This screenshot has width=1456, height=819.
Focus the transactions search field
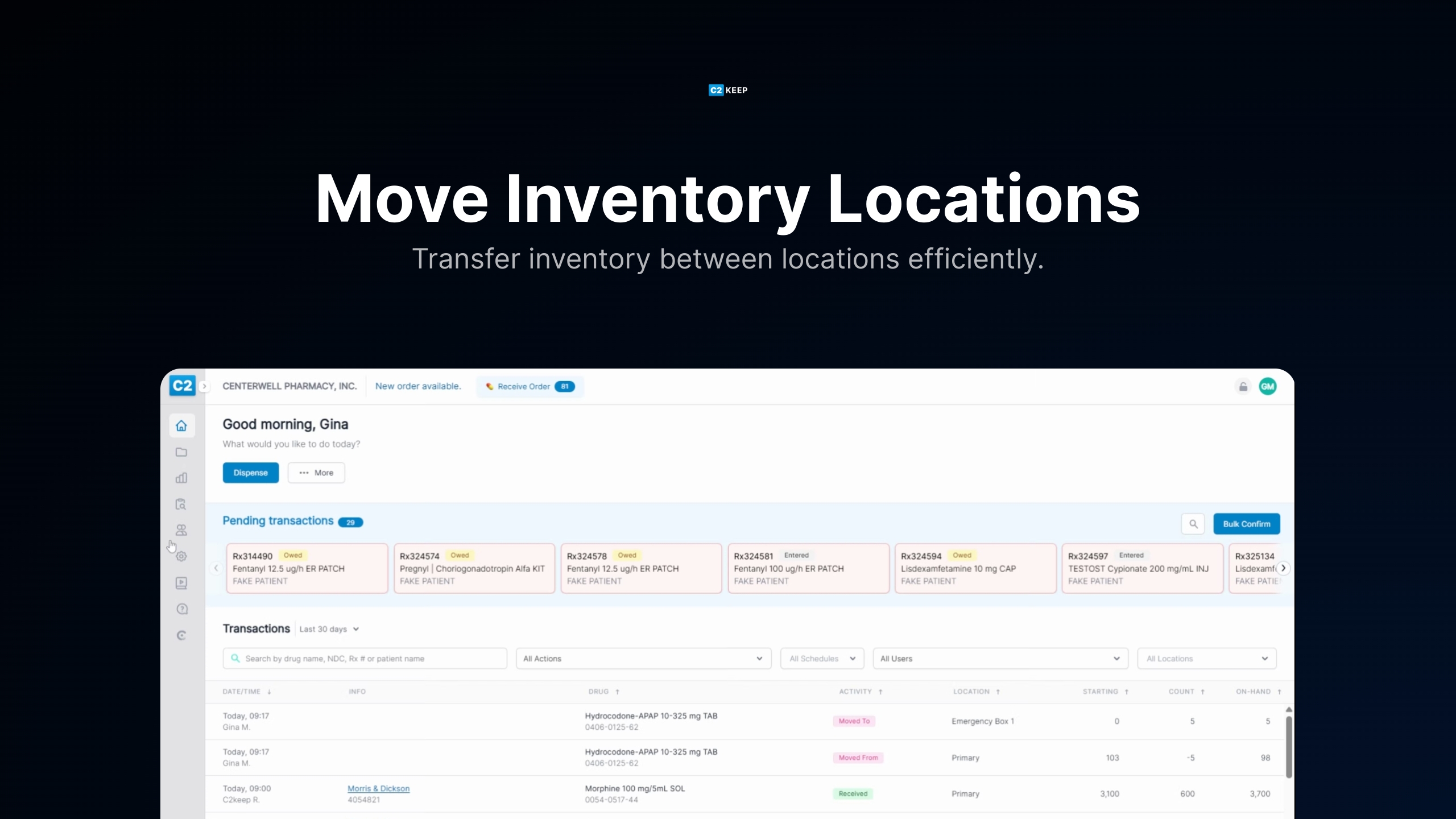[x=365, y=659]
